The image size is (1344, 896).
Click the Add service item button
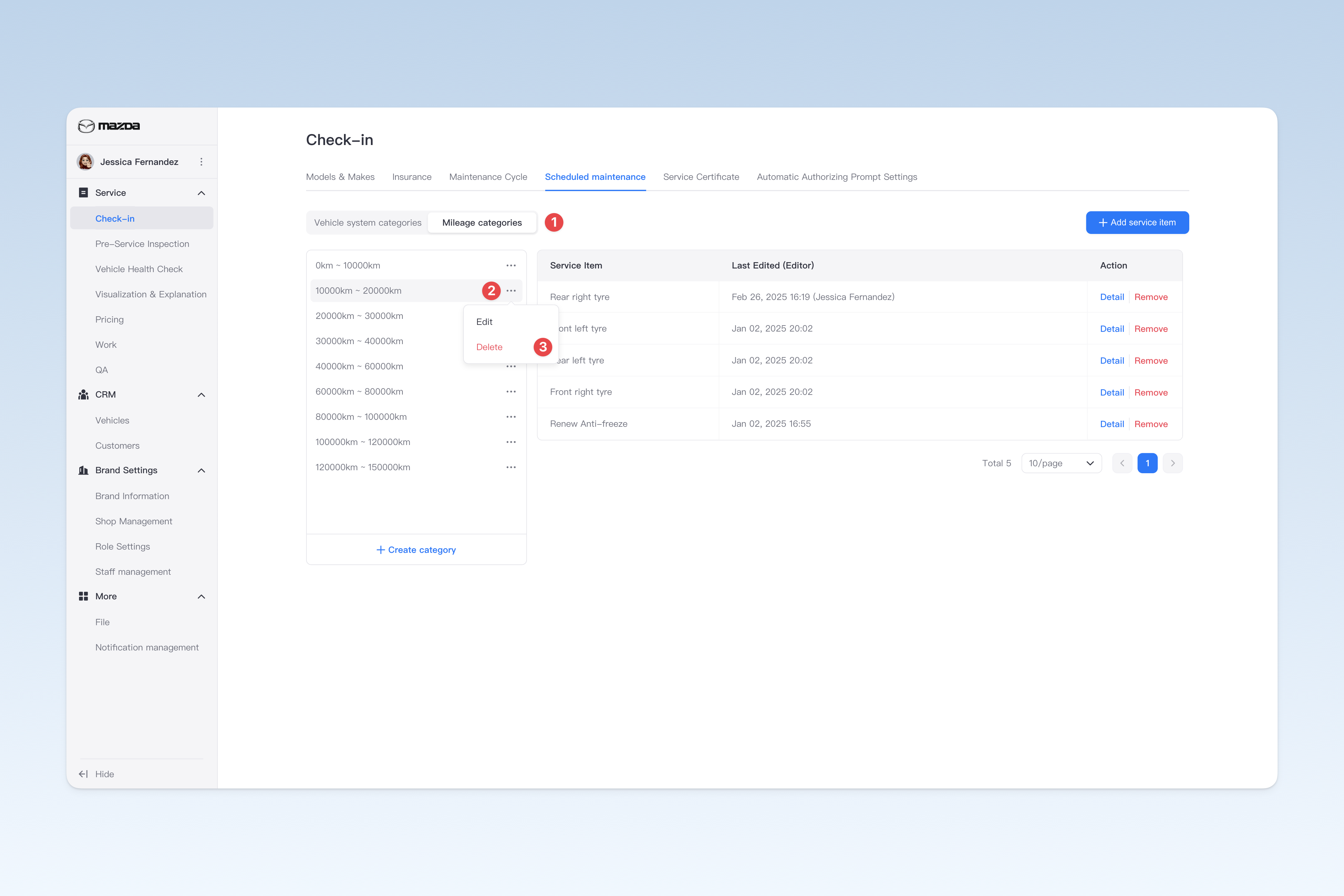[1137, 222]
